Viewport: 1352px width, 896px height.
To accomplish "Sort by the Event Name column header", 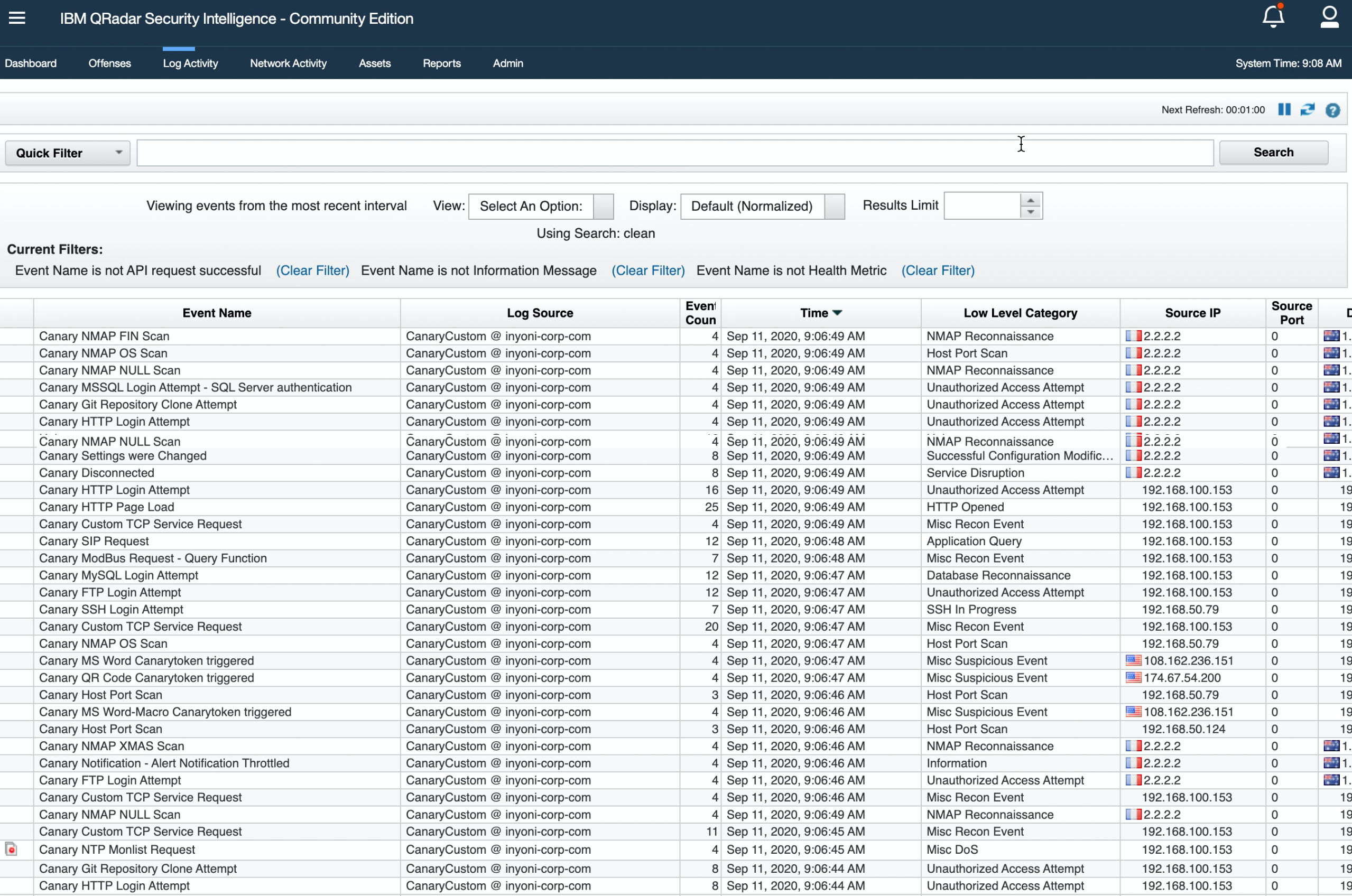I will coord(217,313).
